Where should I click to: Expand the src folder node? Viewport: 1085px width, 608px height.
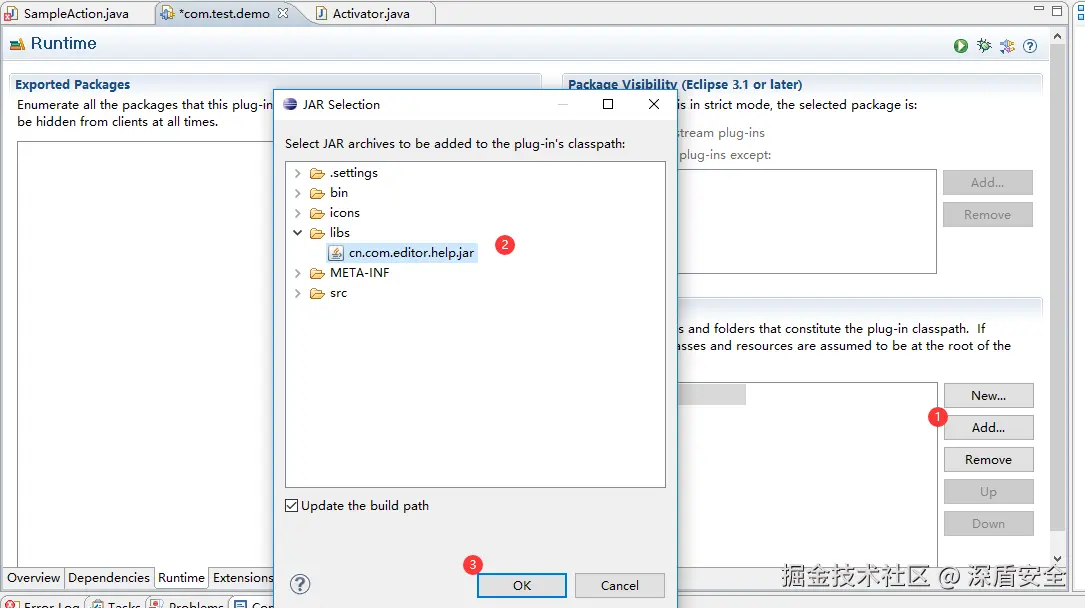click(x=298, y=293)
